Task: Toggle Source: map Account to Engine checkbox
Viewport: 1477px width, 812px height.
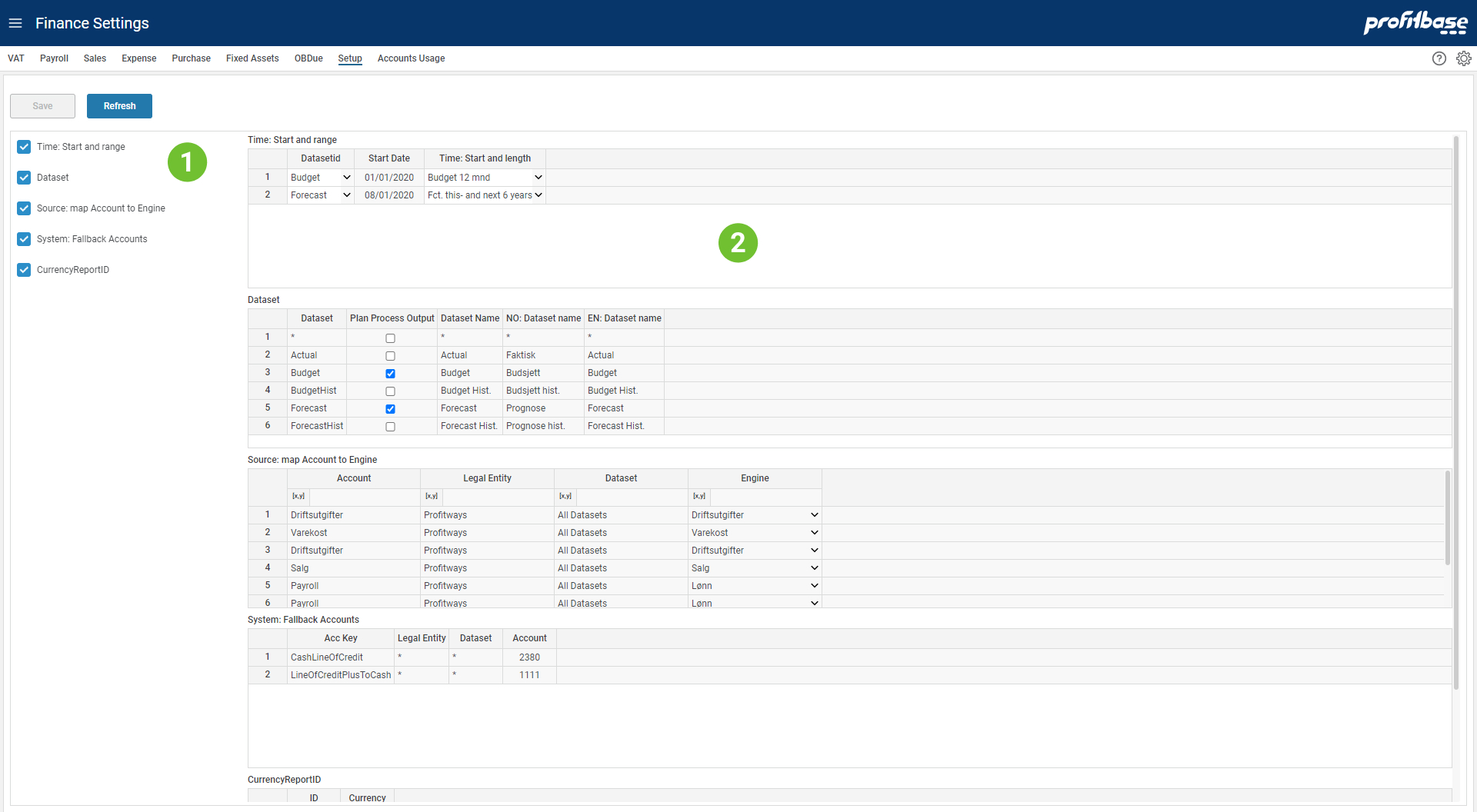Action: pos(24,208)
